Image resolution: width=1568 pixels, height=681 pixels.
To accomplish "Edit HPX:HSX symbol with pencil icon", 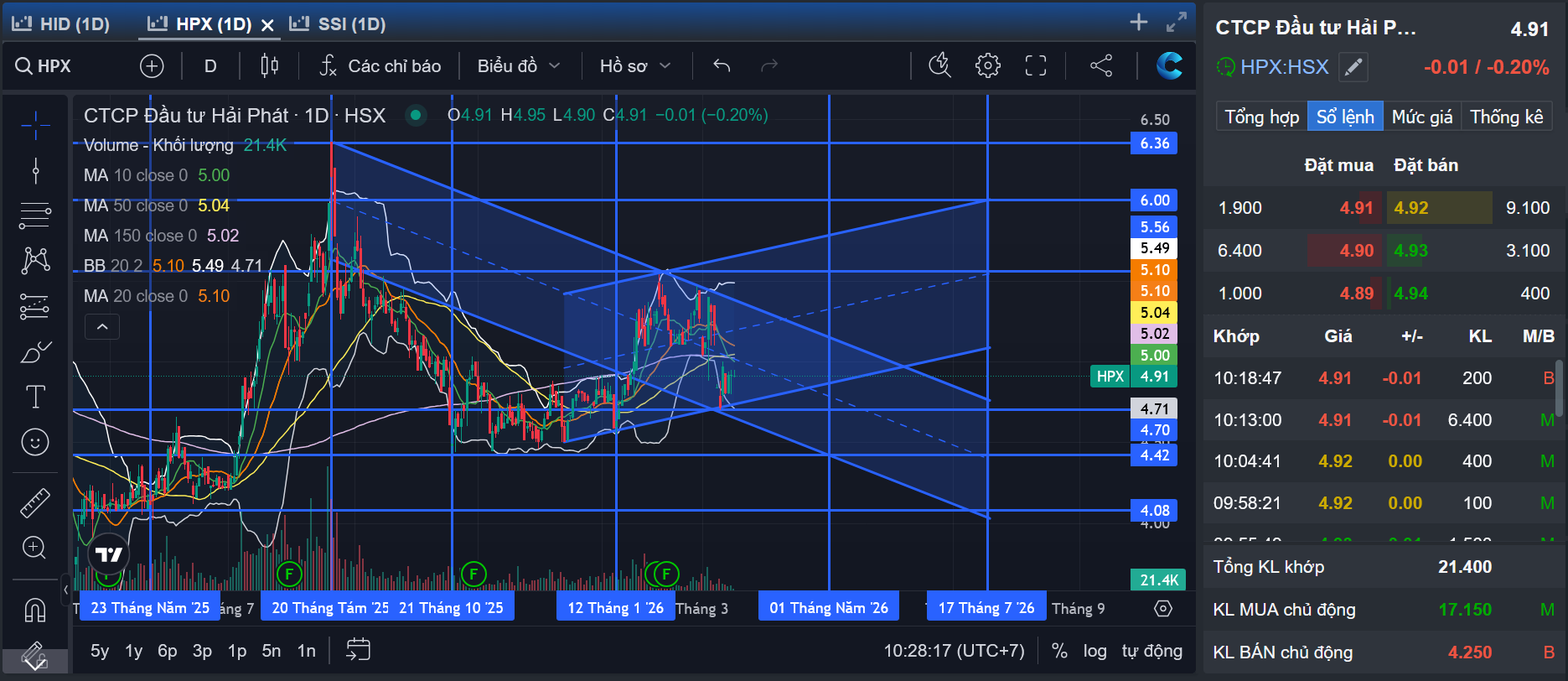I will 1353,67.
